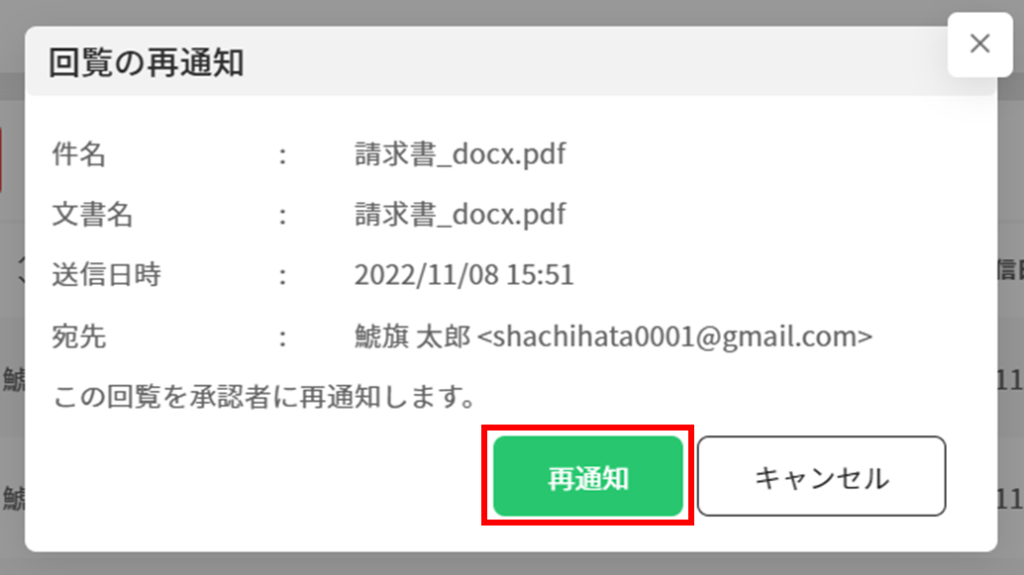Click the 請求書_docx.pdf value beside 文書名
1024x575 pixels.
pyautogui.click(x=460, y=215)
